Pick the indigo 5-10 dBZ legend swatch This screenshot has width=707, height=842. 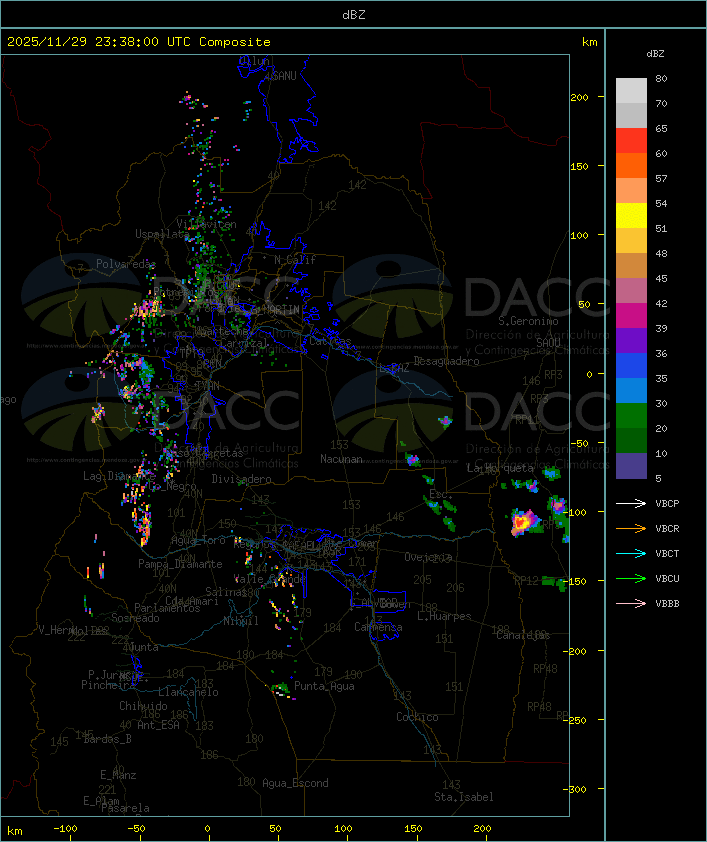631,466
